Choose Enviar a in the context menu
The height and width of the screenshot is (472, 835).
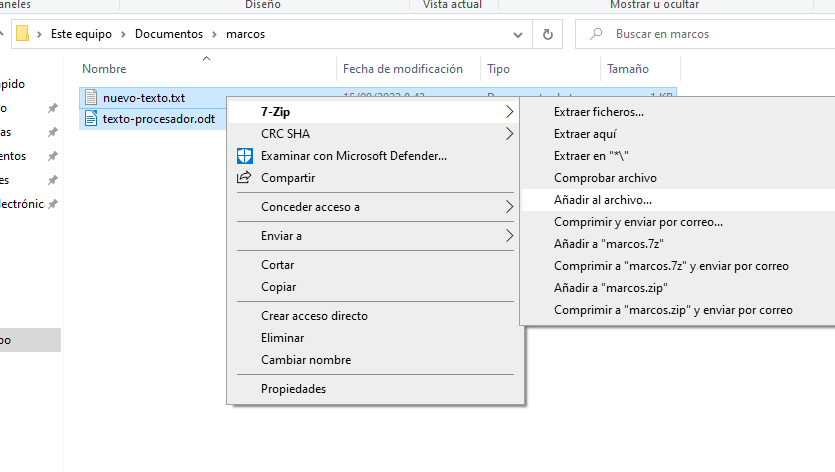[375, 235]
